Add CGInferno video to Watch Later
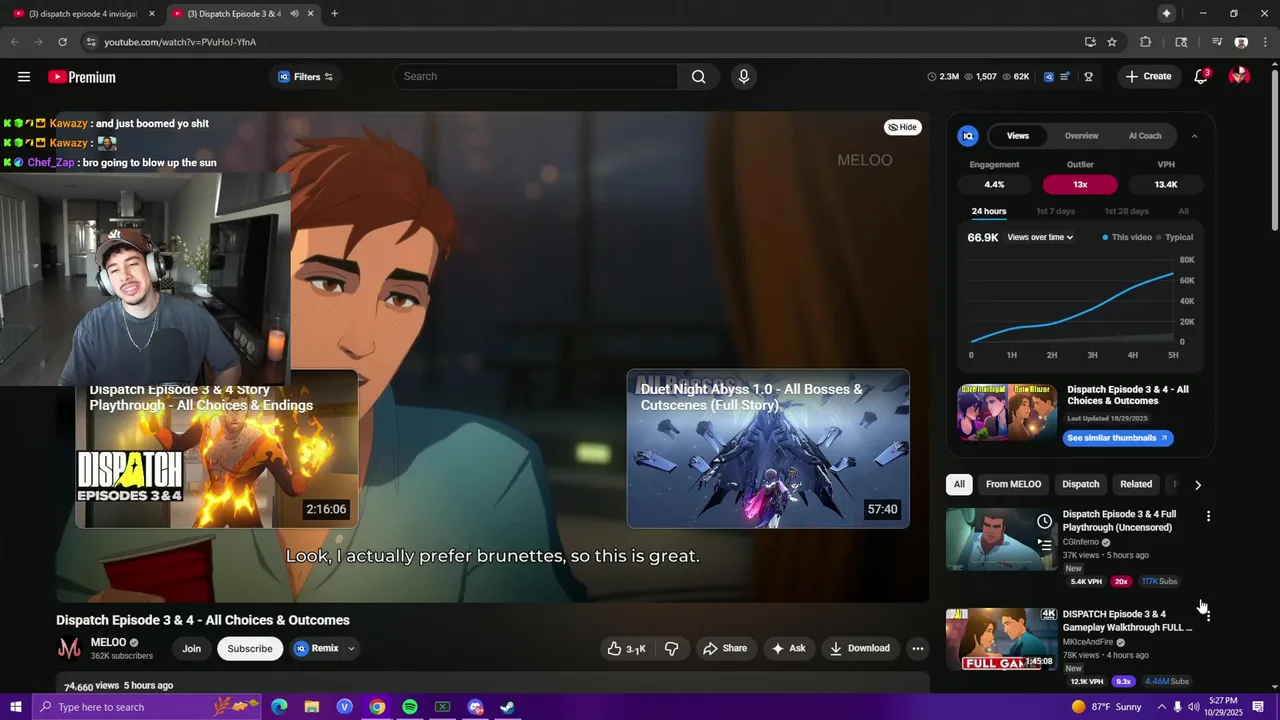 point(1044,521)
